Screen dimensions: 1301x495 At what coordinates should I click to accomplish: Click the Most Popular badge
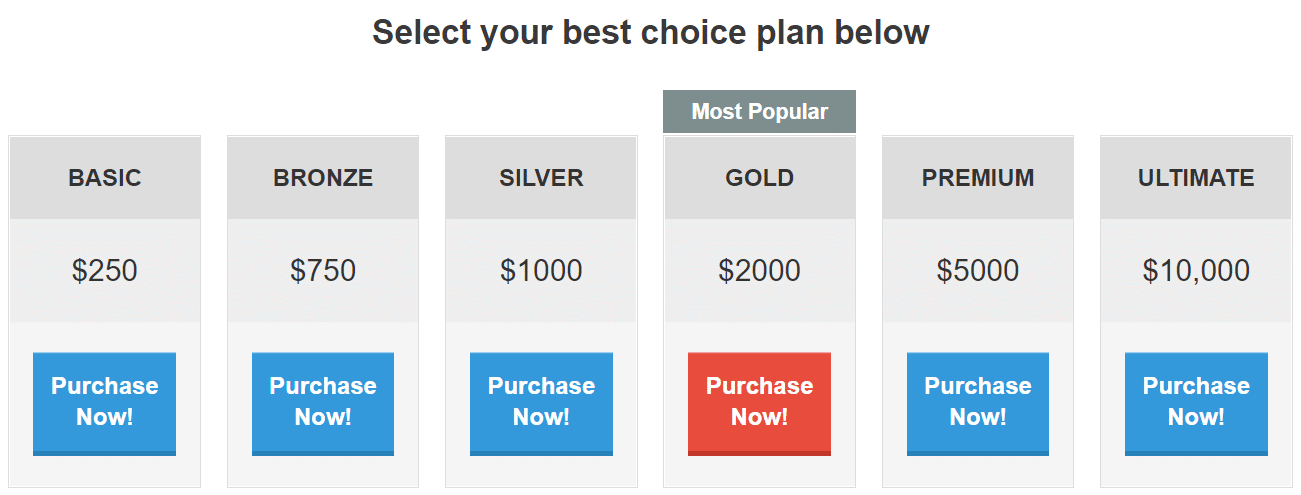760,111
